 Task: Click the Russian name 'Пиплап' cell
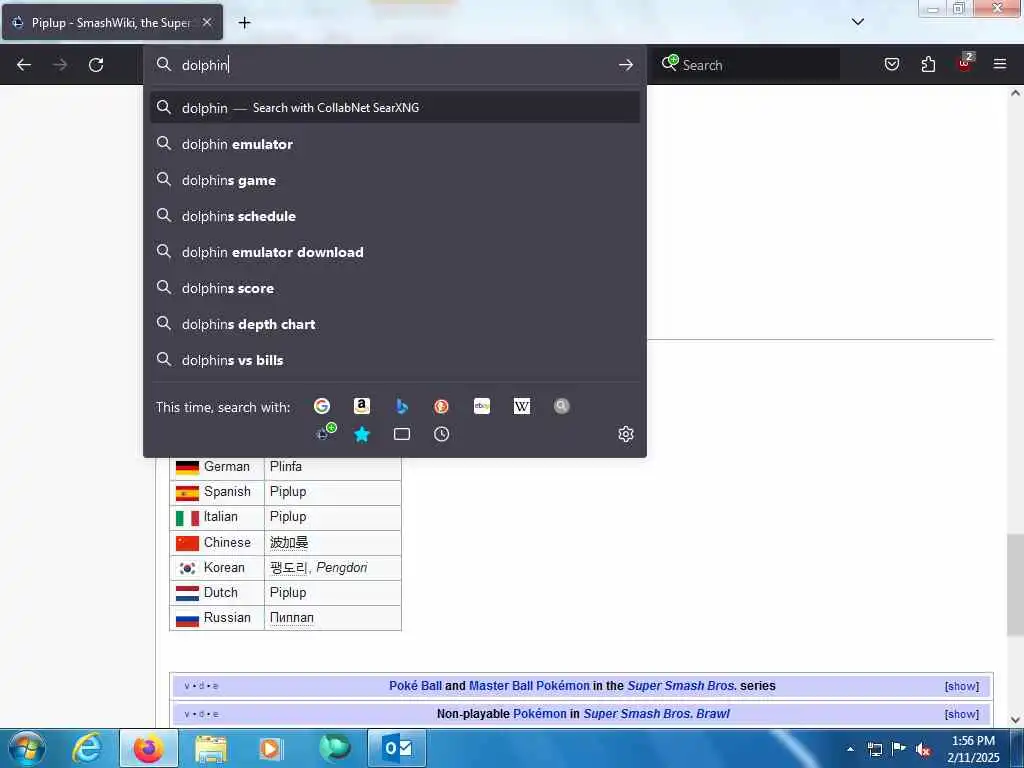(332, 618)
